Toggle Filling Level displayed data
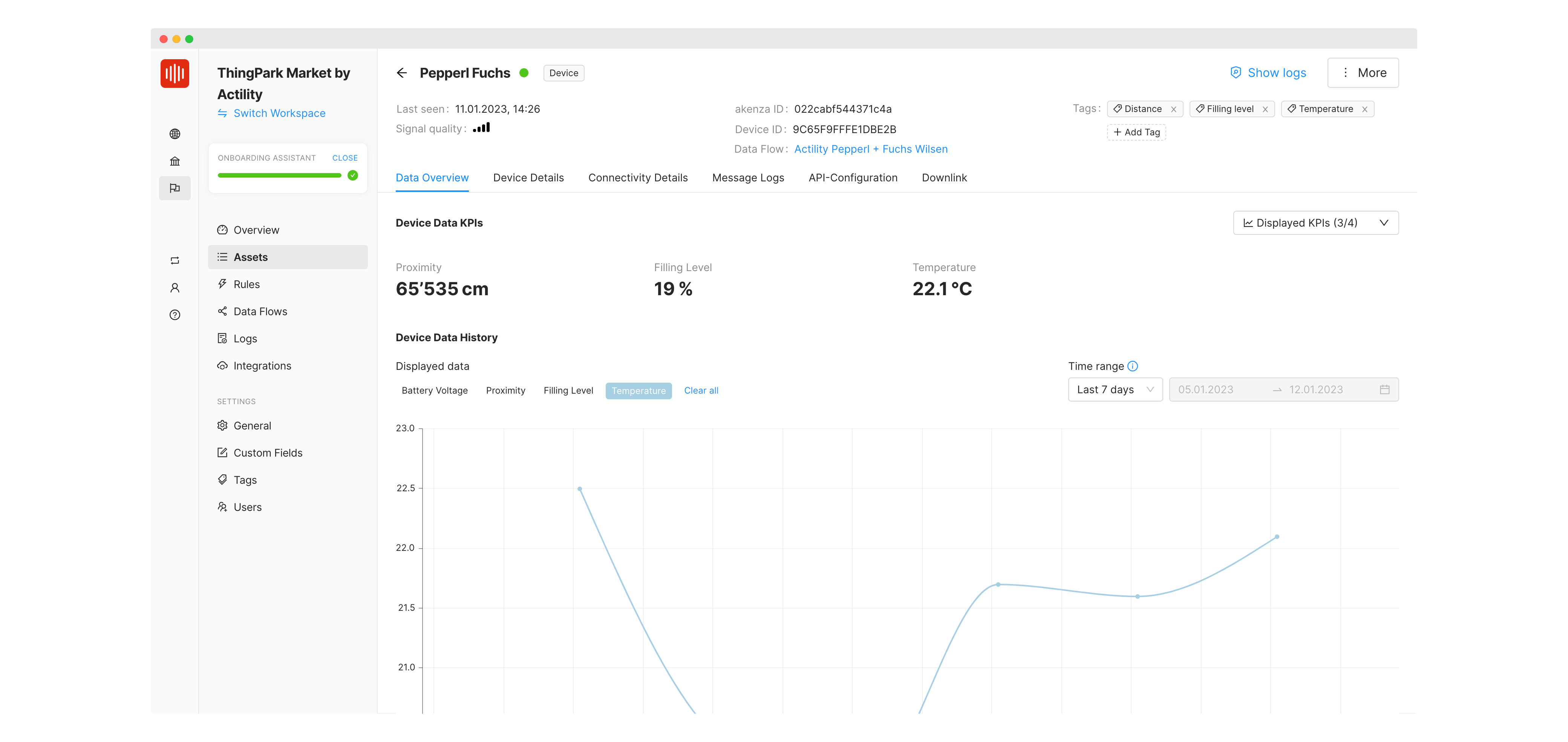Viewport: 1568px width, 742px height. [568, 391]
